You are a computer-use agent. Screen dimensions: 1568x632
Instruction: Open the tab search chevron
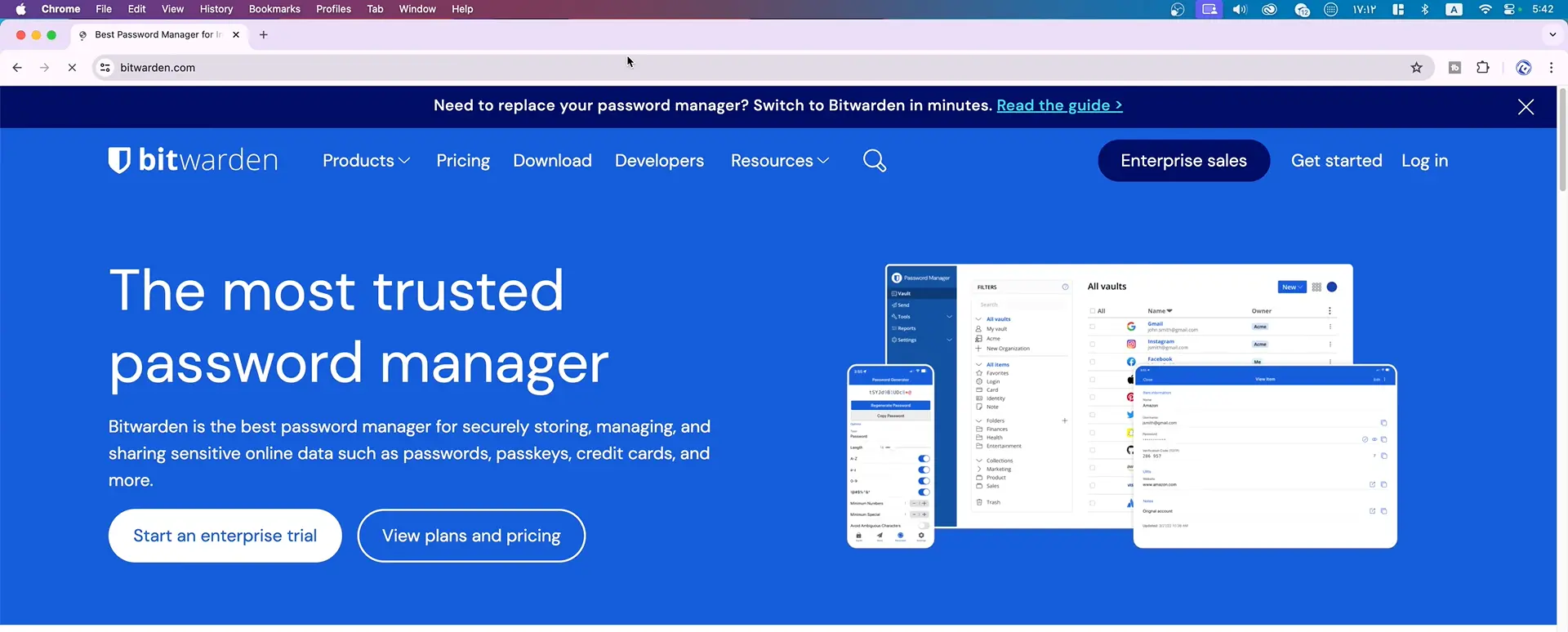pyautogui.click(x=1552, y=34)
